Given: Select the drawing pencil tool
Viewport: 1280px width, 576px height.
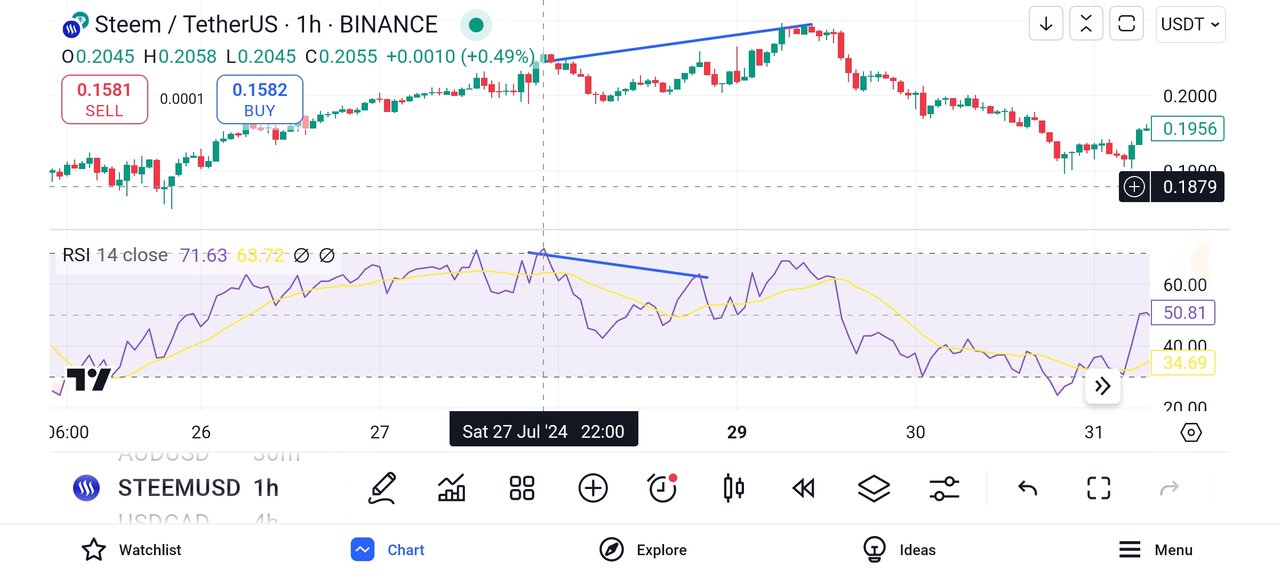Looking at the screenshot, I should coord(382,488).
